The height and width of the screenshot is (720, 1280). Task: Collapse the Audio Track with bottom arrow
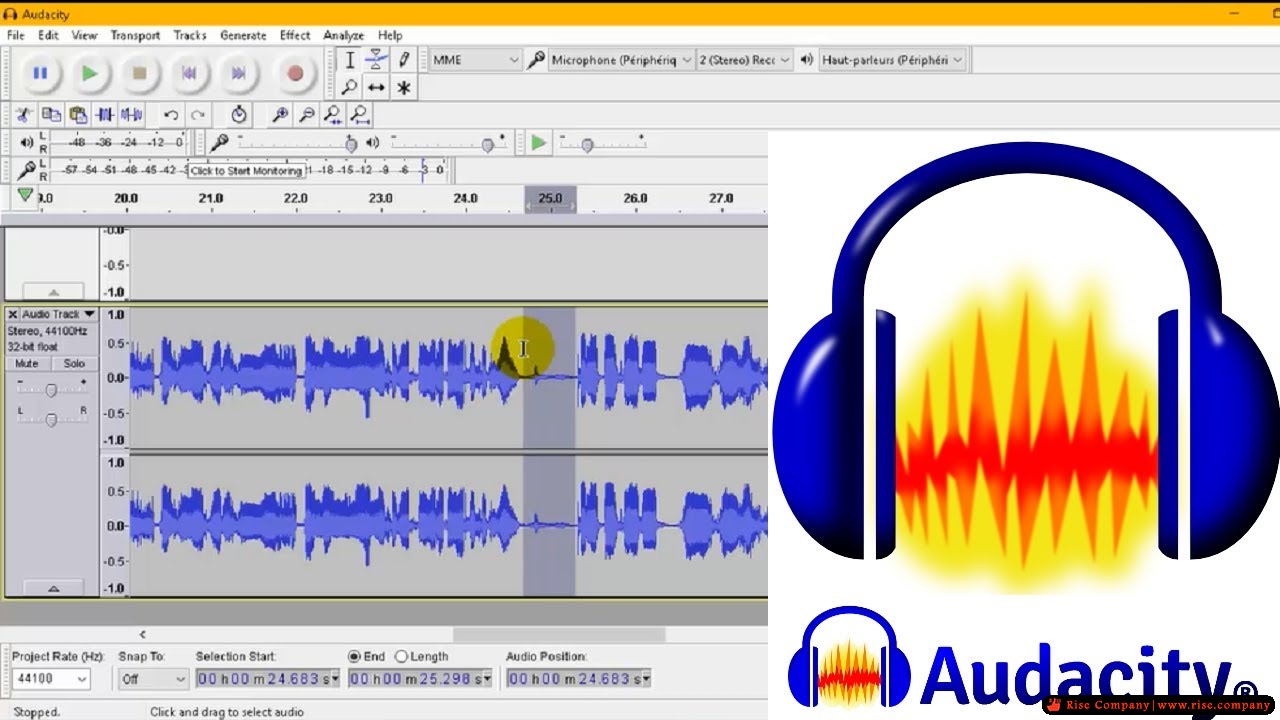(53, 589)
